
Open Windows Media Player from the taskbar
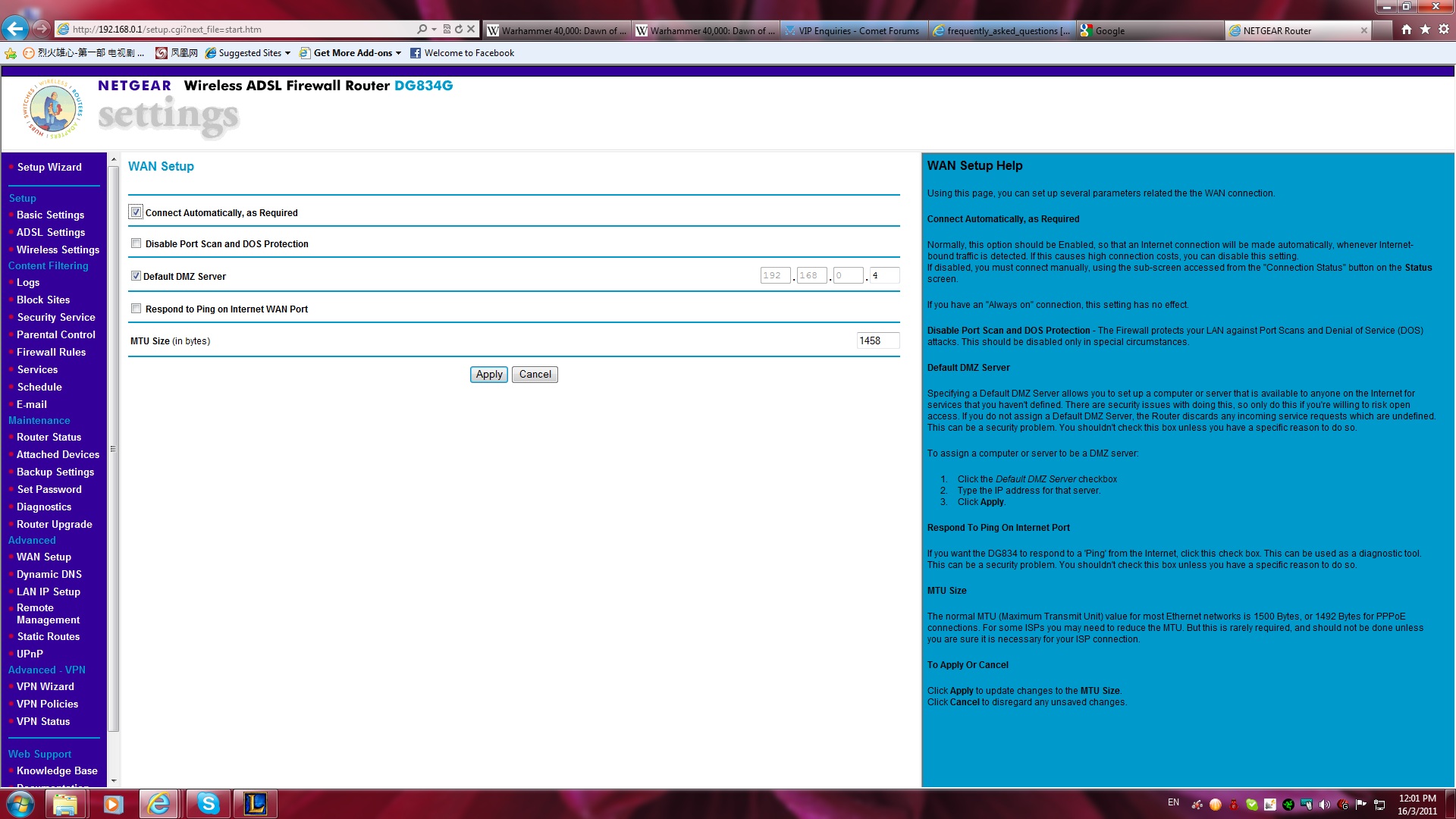113,804
